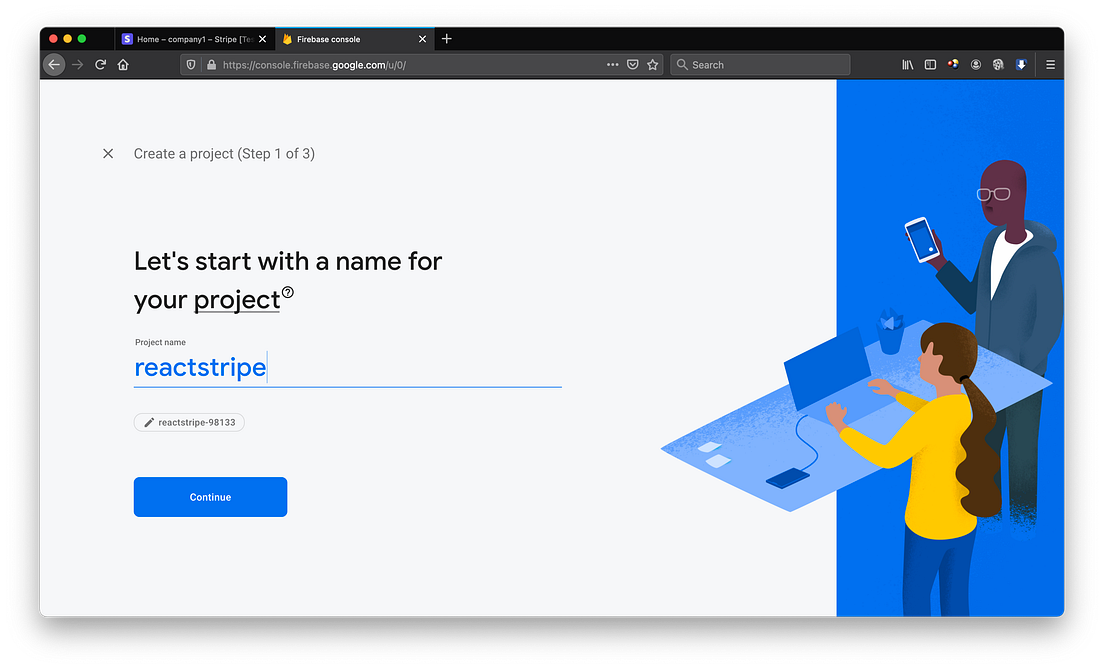Navigate back using the back arrow
Image resolution: width=1104 pixels, height=669 pixels.
click(54, 64)
